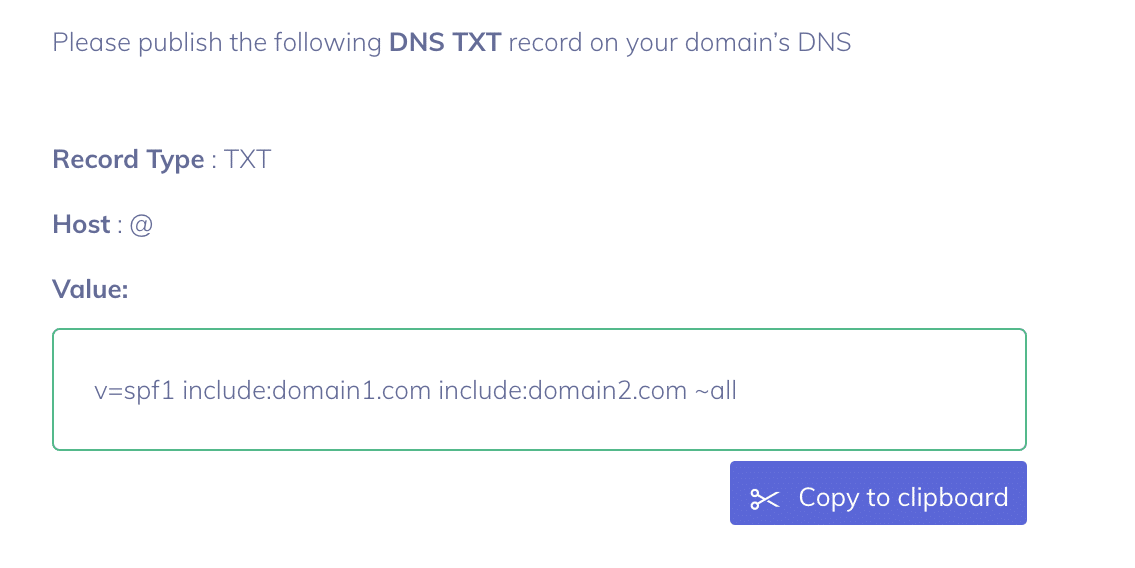Click the v=spf1 text in the value
This screenshot has height=568, width=1135.
point(135,391)
